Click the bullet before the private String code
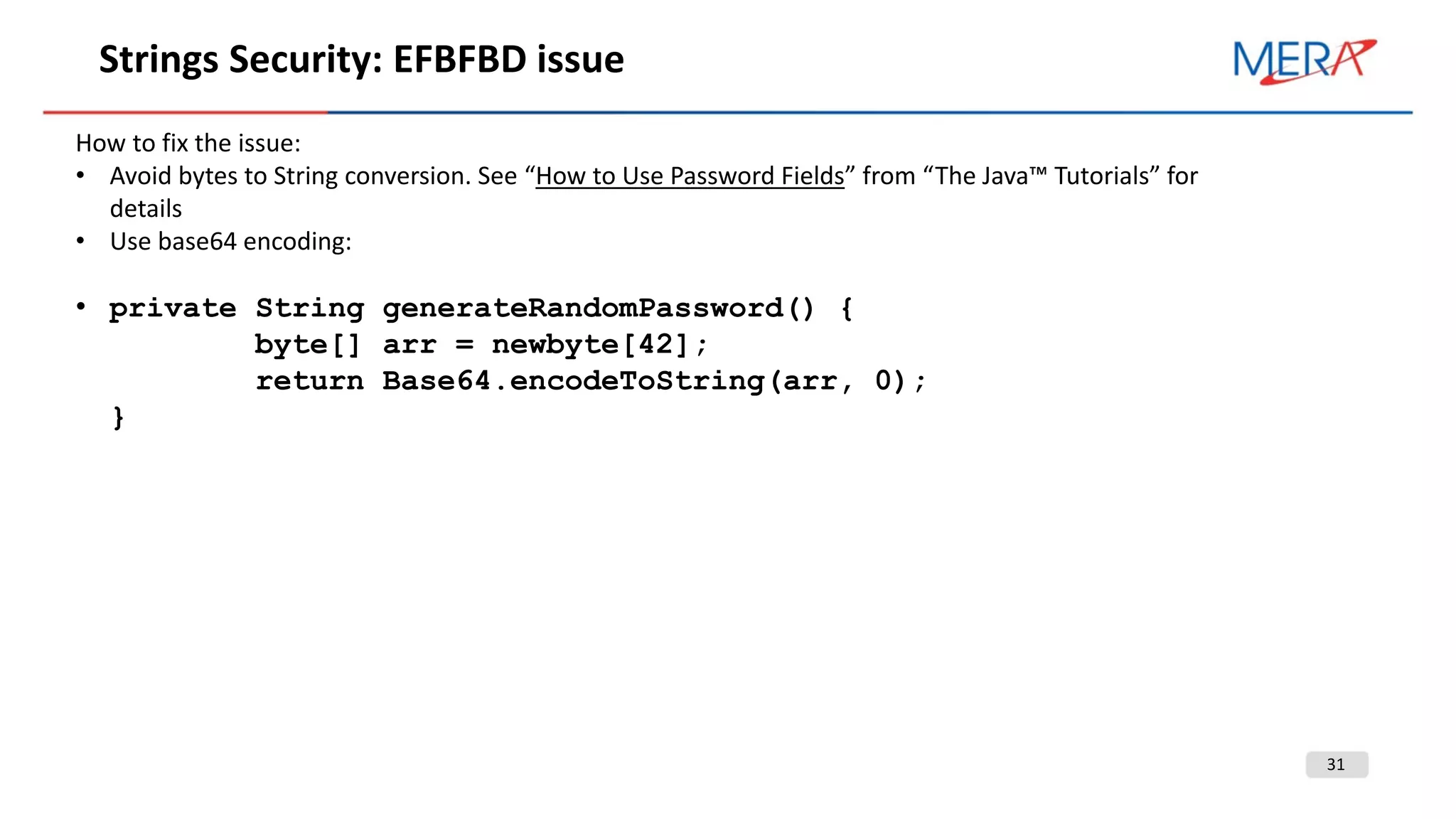 [x=81, y=306]
